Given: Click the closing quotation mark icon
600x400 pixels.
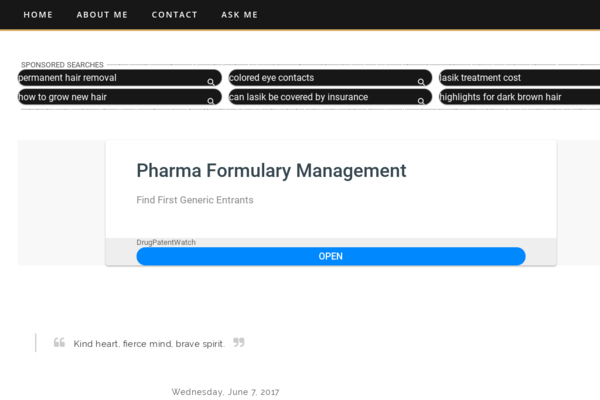Looking at the screenshot, I should pyautogui.click(x=239, y=342).
